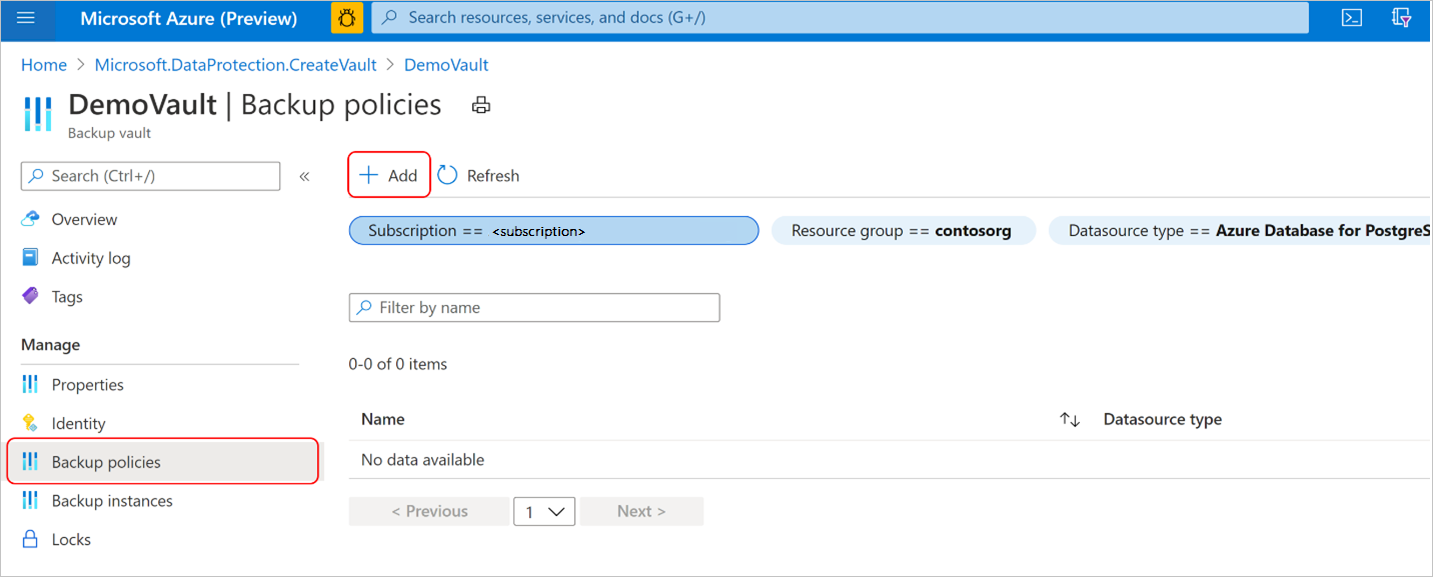Open the portal hamburger menu
The height and width of the screenshot is (577, 1433).
[26, 18]
